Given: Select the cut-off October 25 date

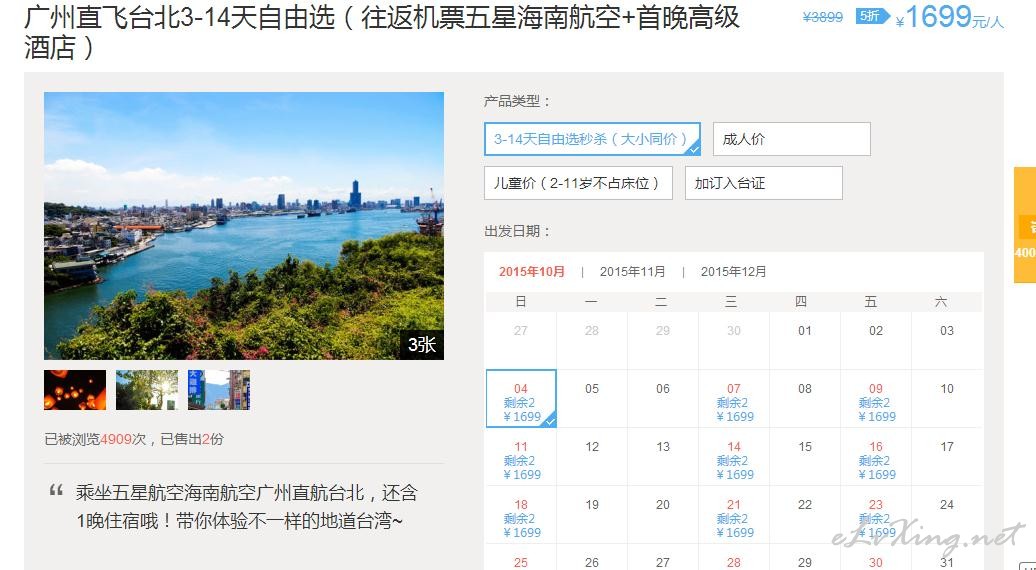Looking at the screenshot, I should tap(521, 558).
